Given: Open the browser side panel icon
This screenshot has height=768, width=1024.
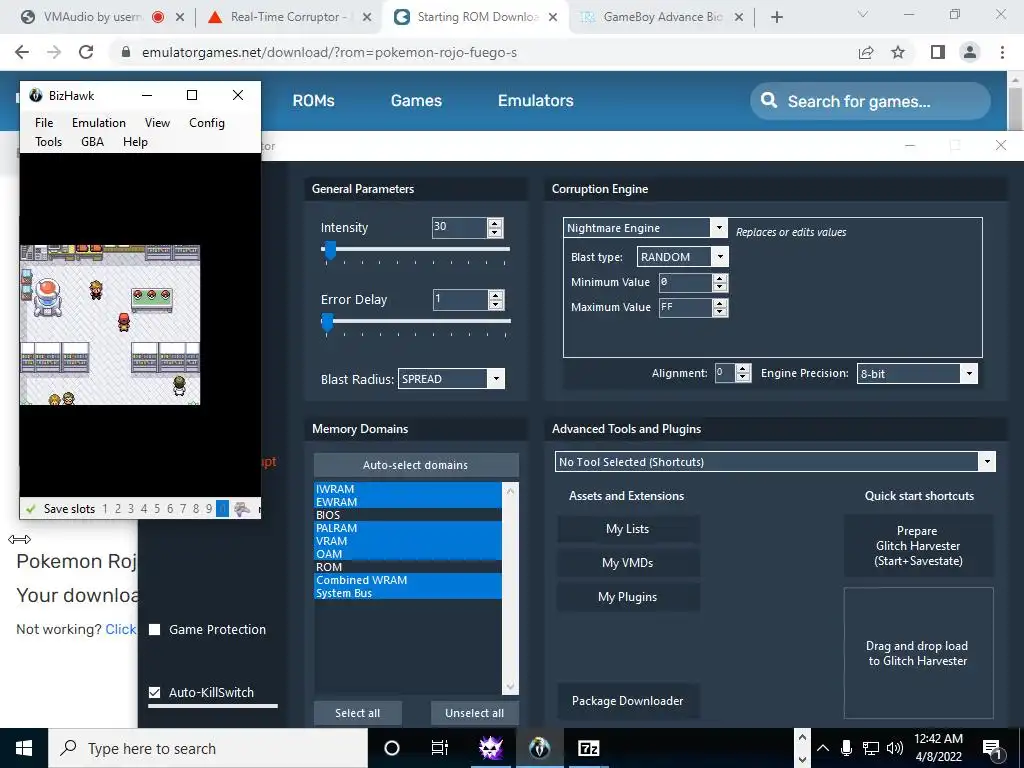Looking at the screenshot, I should (938, 52).
